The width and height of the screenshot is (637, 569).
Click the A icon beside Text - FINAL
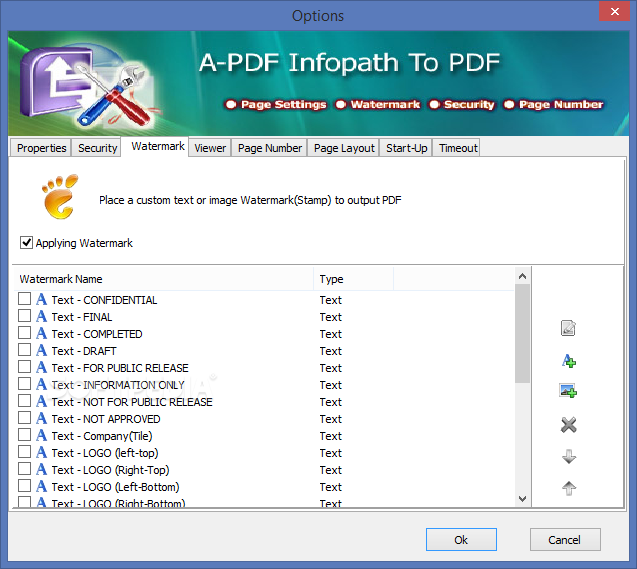click(x=41, y=316)
